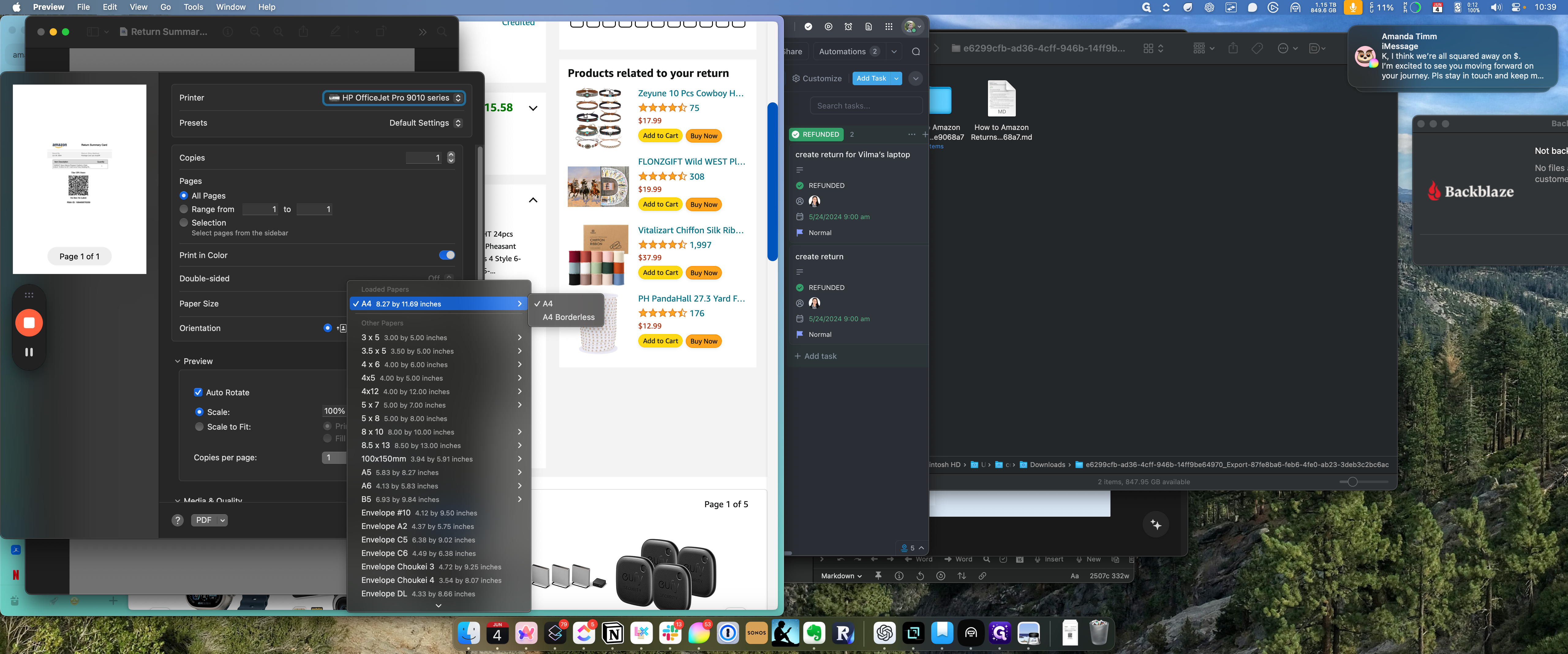The height and width of the screenshot is (654, 1568).
Task: Toggle the Auto Rotate checkbox
Action: [198, 392]
